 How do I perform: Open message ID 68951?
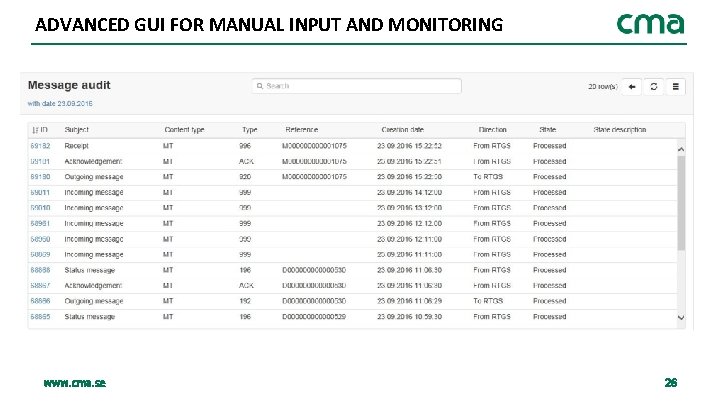(40, 224)
